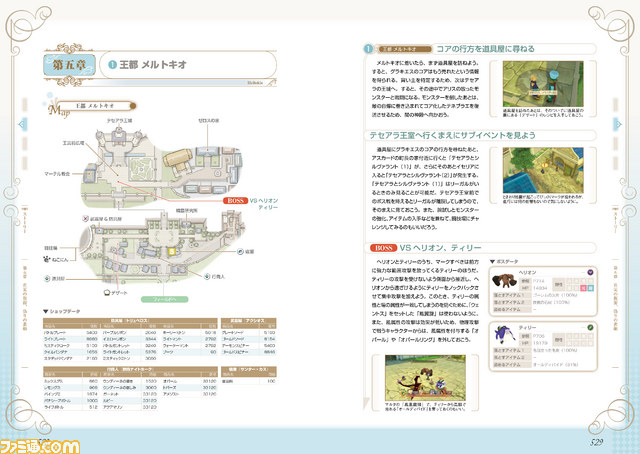Click the ティリー HP value
640x454 pixels.
pyautogui.click(x=540, y=343)
